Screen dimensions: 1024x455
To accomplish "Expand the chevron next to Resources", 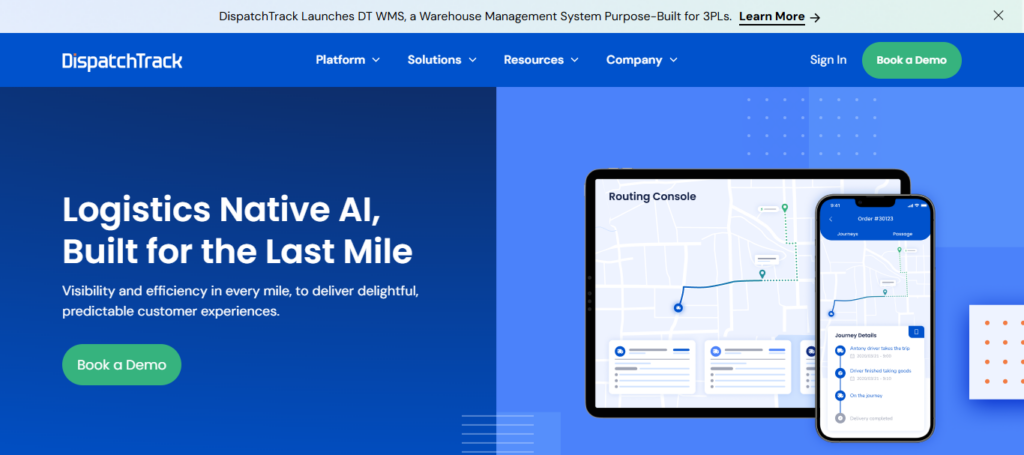I will (574, 60).
